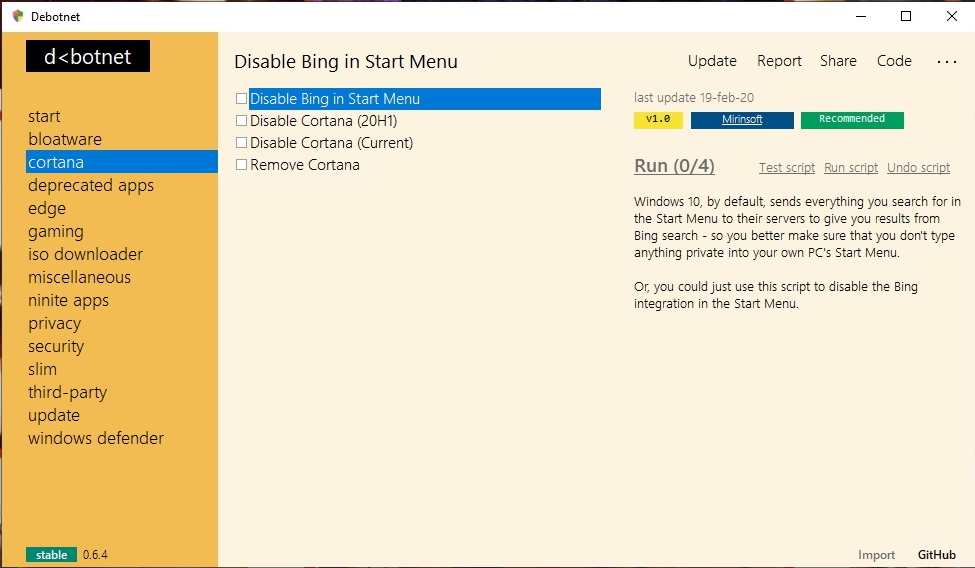Enable Disable Cortana (20H1) checkbox
Screen dimensions: 975x568
[241, 121]
